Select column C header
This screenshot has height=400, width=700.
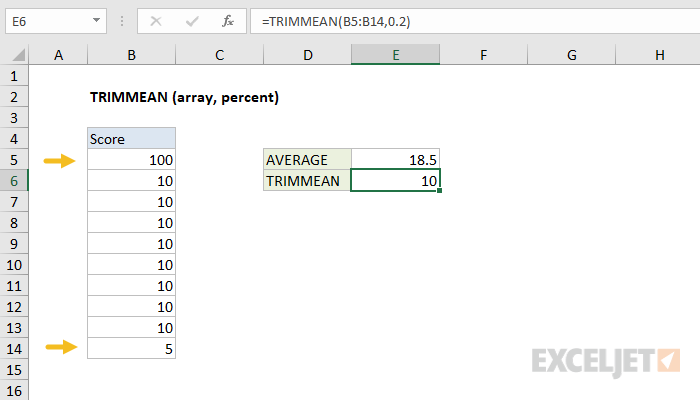click(x=219, y=55)
